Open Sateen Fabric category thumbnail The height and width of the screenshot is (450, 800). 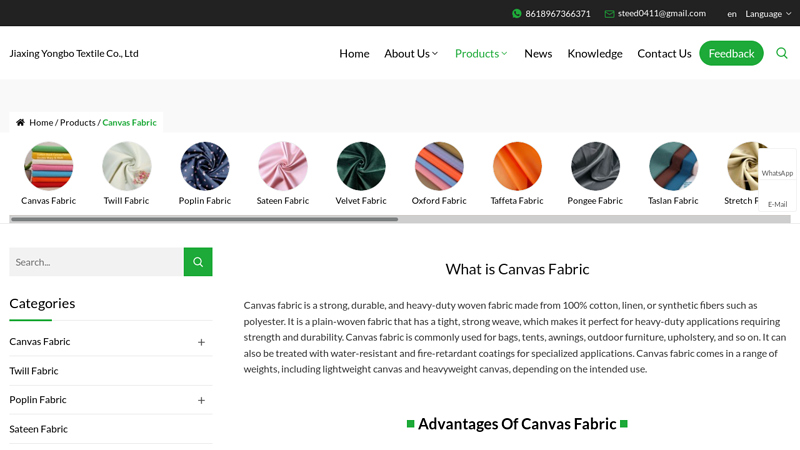(x=283, y=166)
